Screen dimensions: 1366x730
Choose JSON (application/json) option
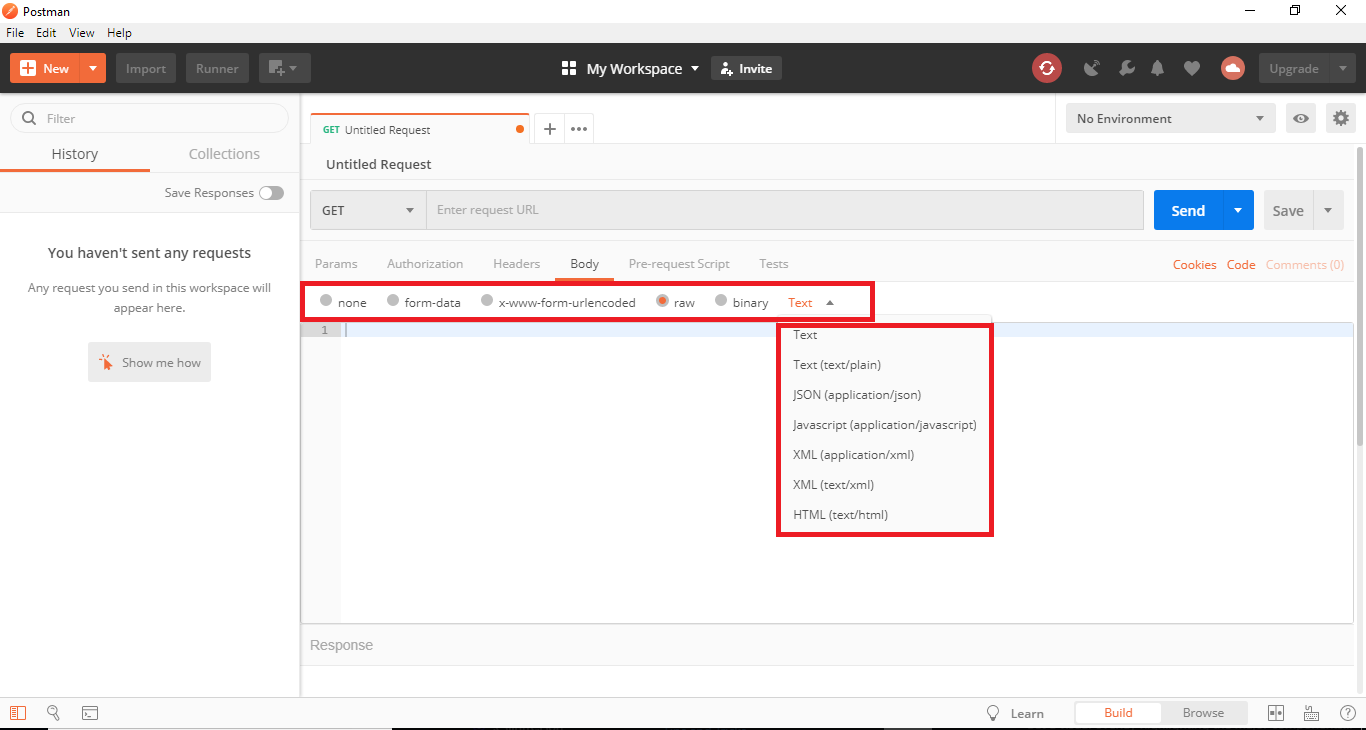[x=857, y=395]
